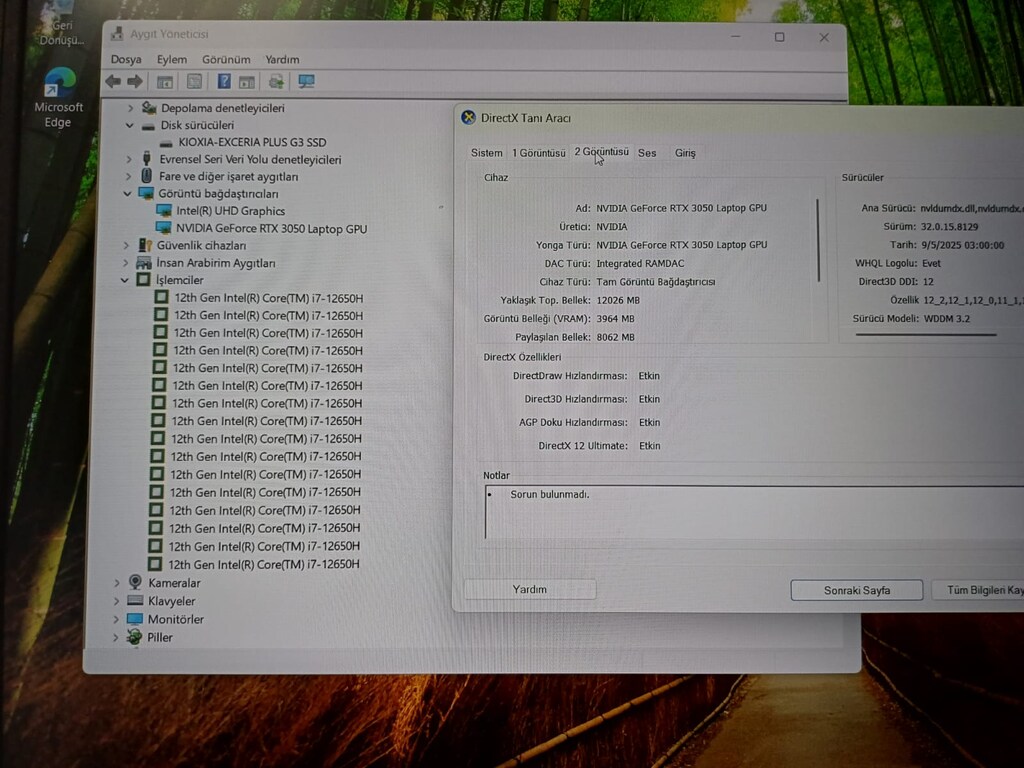Open the Görünüm menu
This screenshot has height=768, width=1024.
[226, 59]
